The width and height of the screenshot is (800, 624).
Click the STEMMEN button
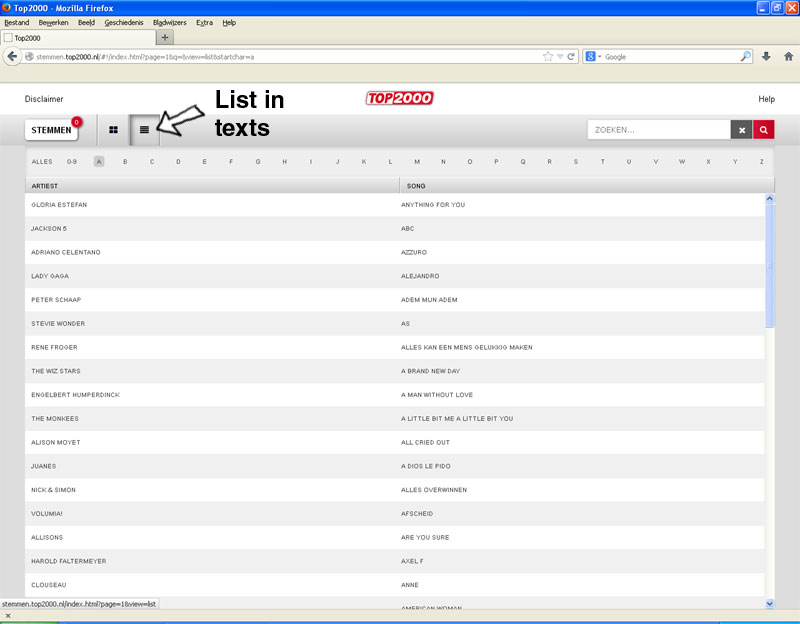(52, 130)
